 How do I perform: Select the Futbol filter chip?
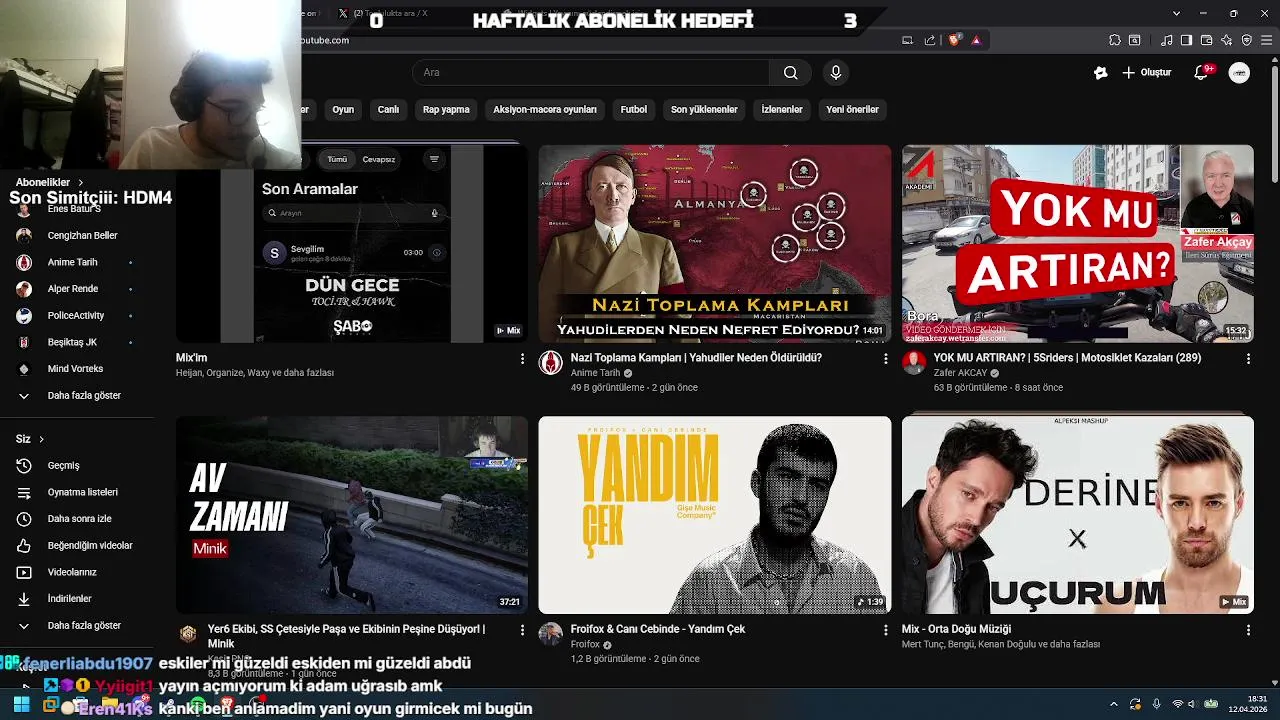[x=634, y=109]
